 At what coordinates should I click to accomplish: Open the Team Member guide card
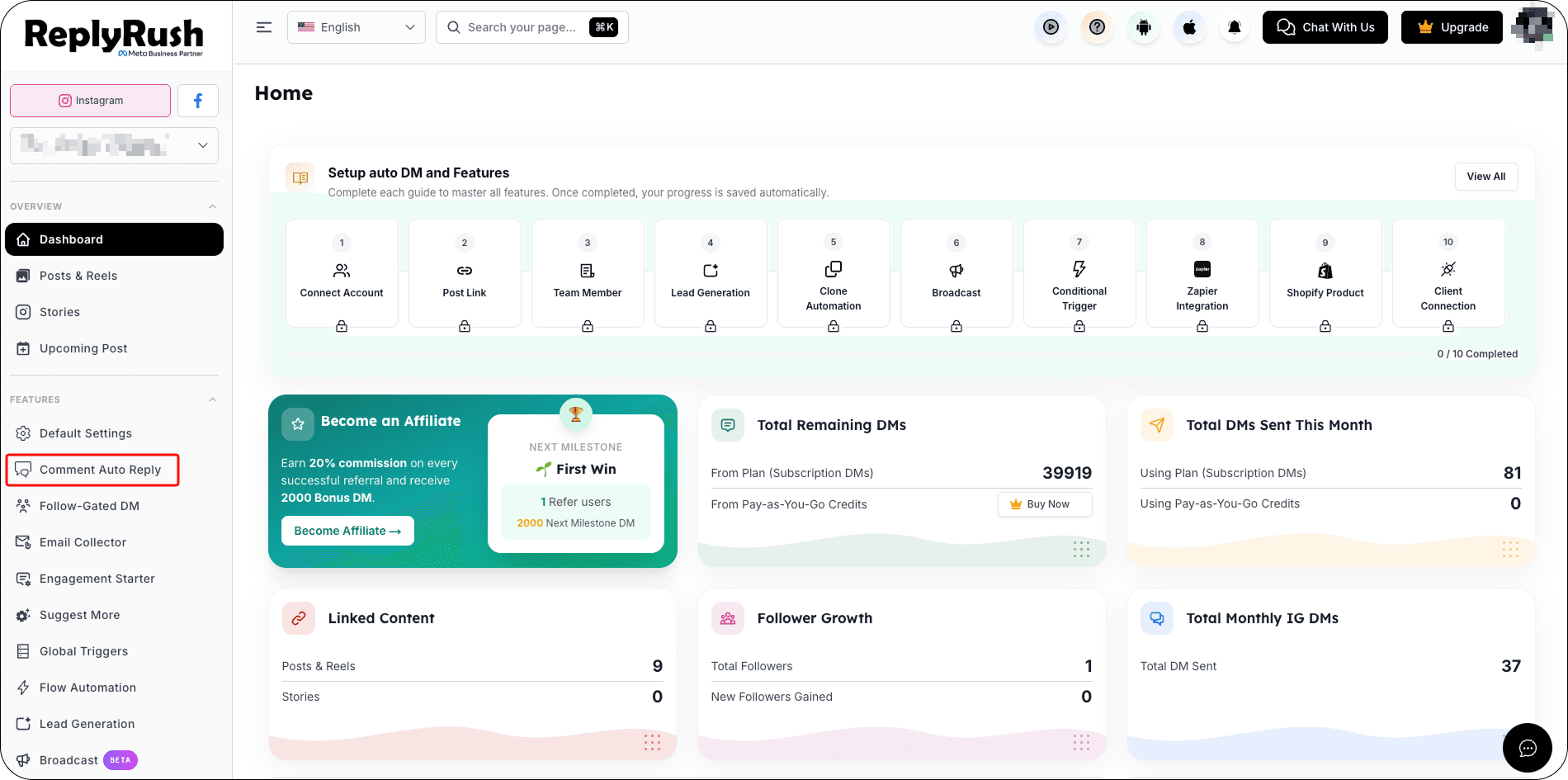(588, 273)
